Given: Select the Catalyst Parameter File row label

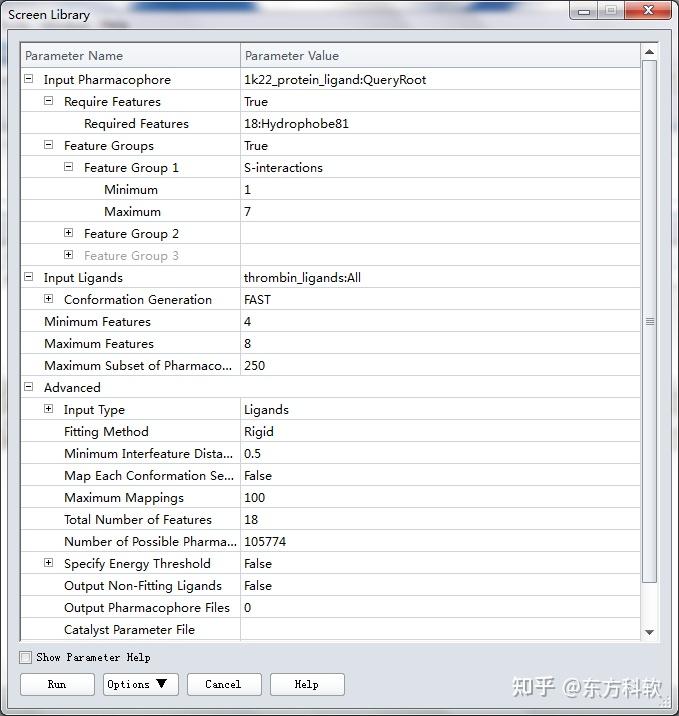Looking at the screenshot, I should (129, 629).
